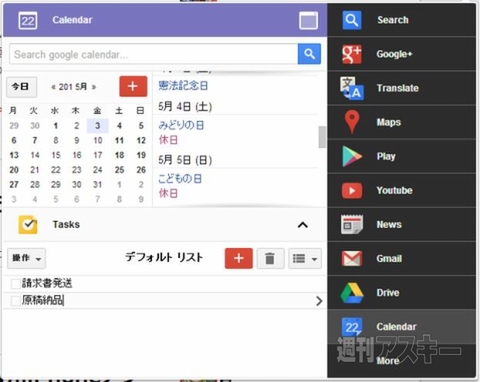This screenshot has width=480, height=382.
Task: Click the 5月 4日 (土) date header
Action: [x=185, y=107]
